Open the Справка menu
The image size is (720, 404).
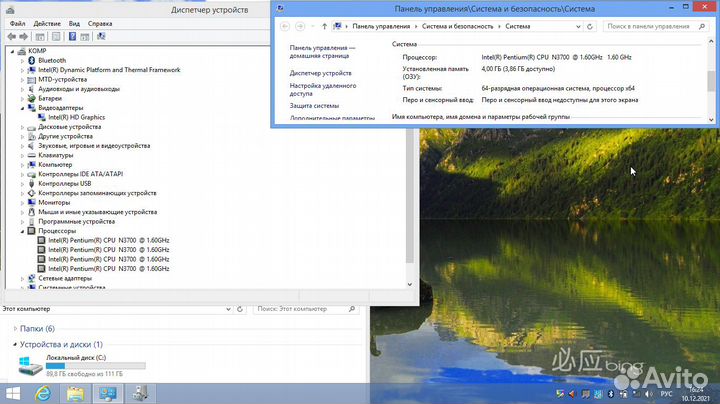pyautogui.click(x=100, y=23)
